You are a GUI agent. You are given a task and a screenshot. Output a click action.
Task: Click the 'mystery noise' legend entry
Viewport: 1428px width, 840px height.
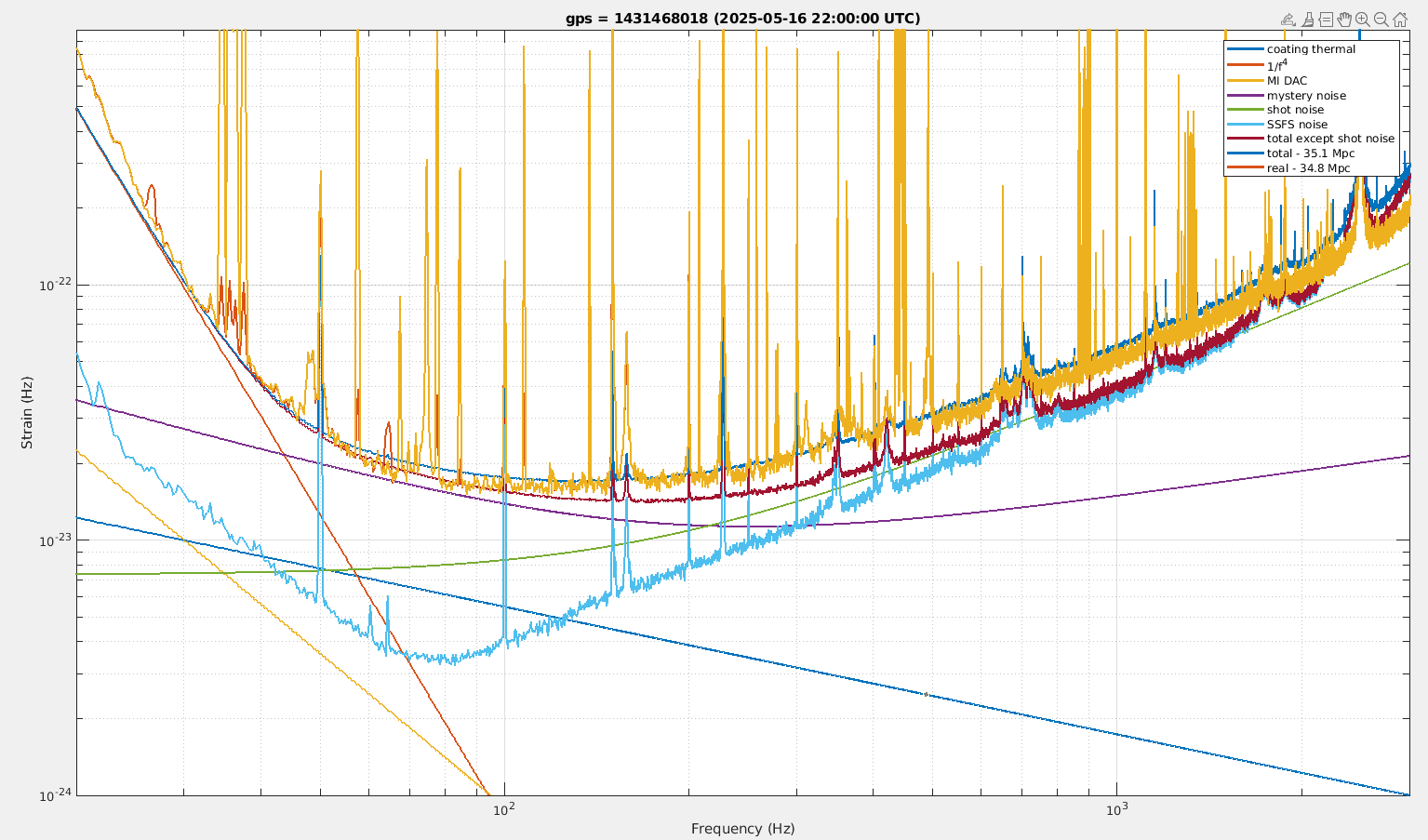tap(1306, 96)
